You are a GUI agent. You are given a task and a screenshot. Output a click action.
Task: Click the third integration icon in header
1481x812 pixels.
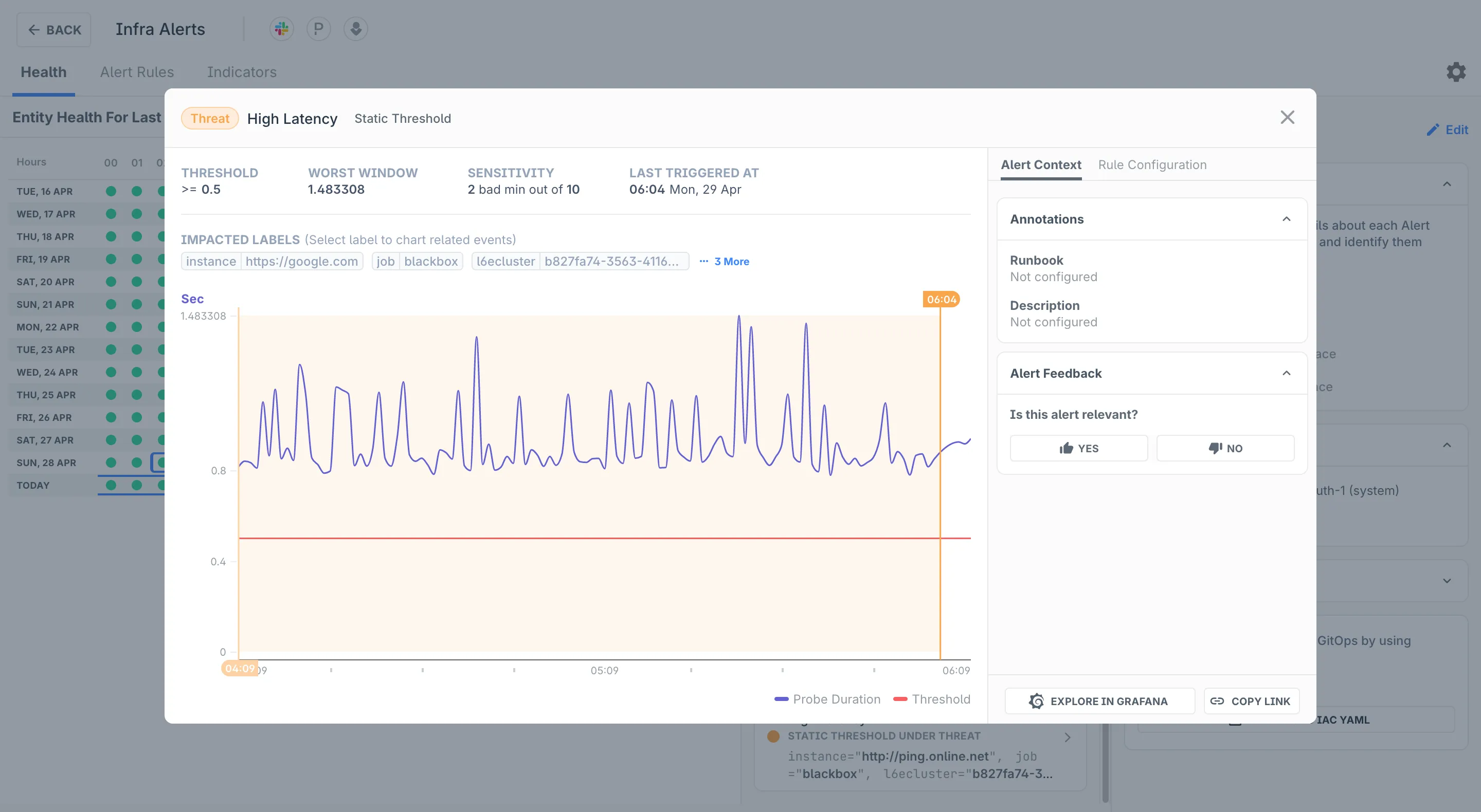click(356, 29)
